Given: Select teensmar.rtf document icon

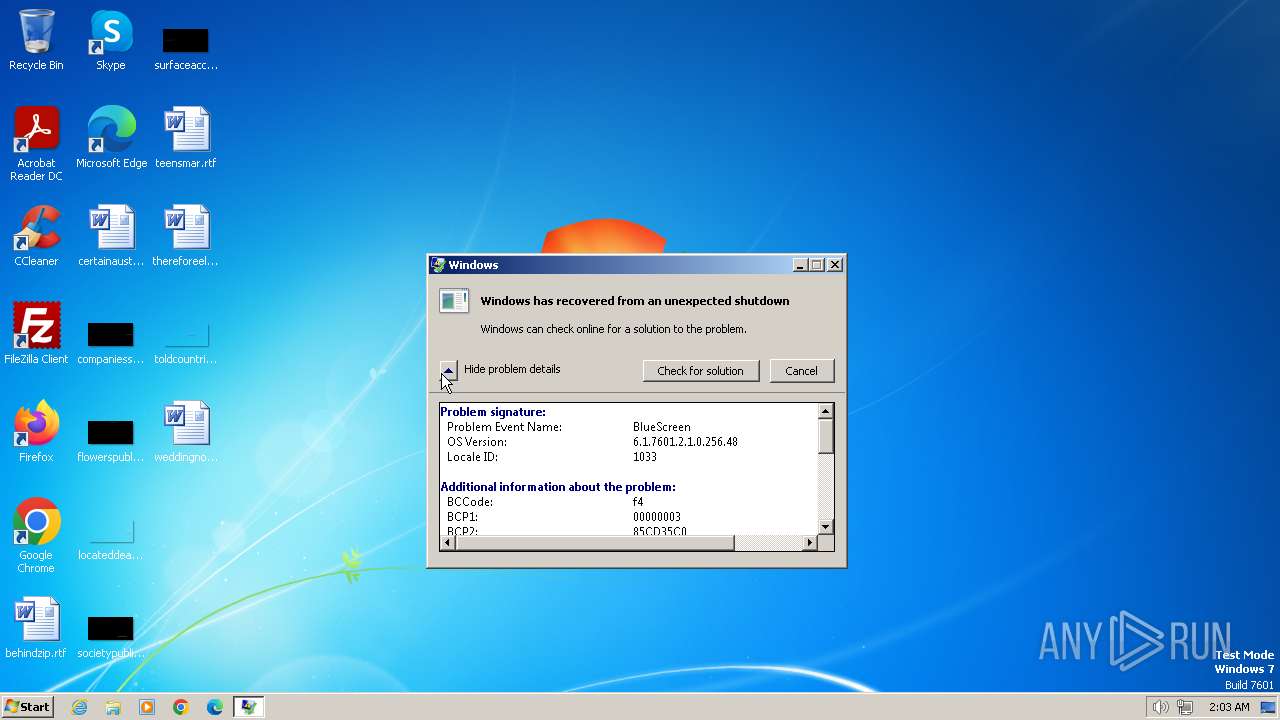Looking at the screenshot, I should (186, 138).
